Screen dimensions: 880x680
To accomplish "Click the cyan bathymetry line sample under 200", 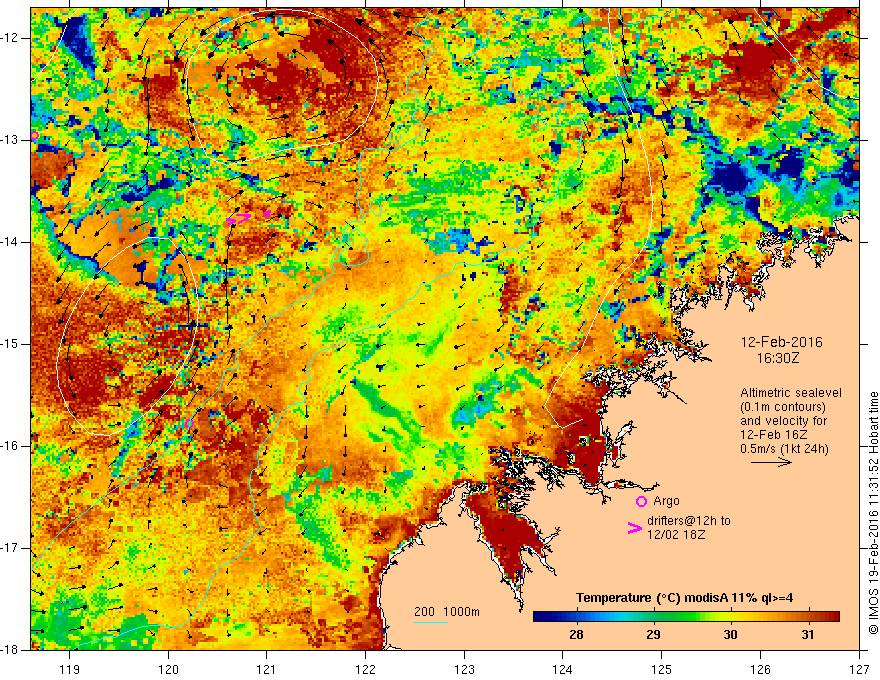I will [430, 622].
